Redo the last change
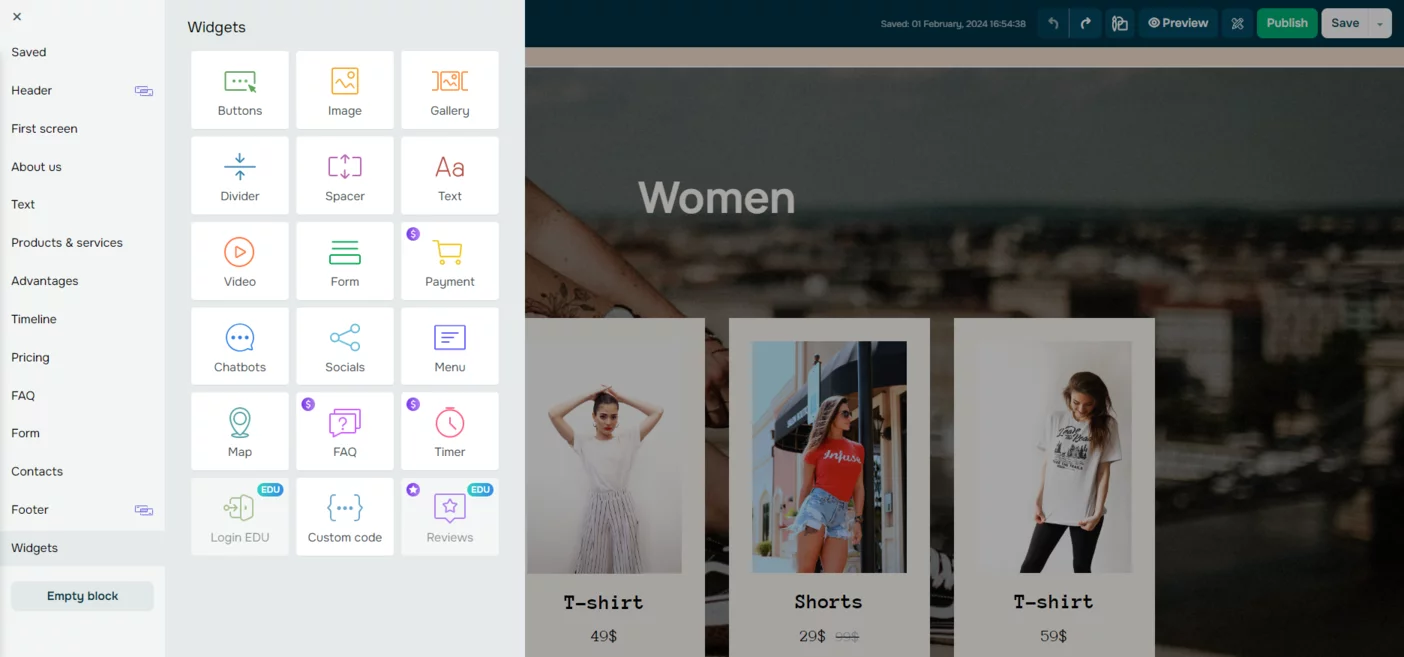The height and width of the screenshot is (657, 1404). pyautogui.click(x=1085, y=22)
